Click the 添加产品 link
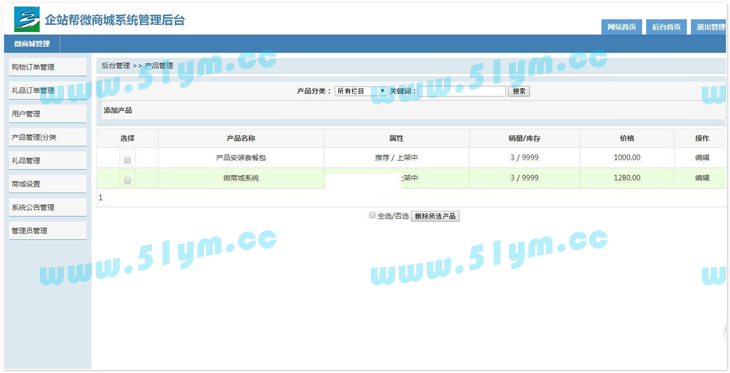 [x=118, y=110]
